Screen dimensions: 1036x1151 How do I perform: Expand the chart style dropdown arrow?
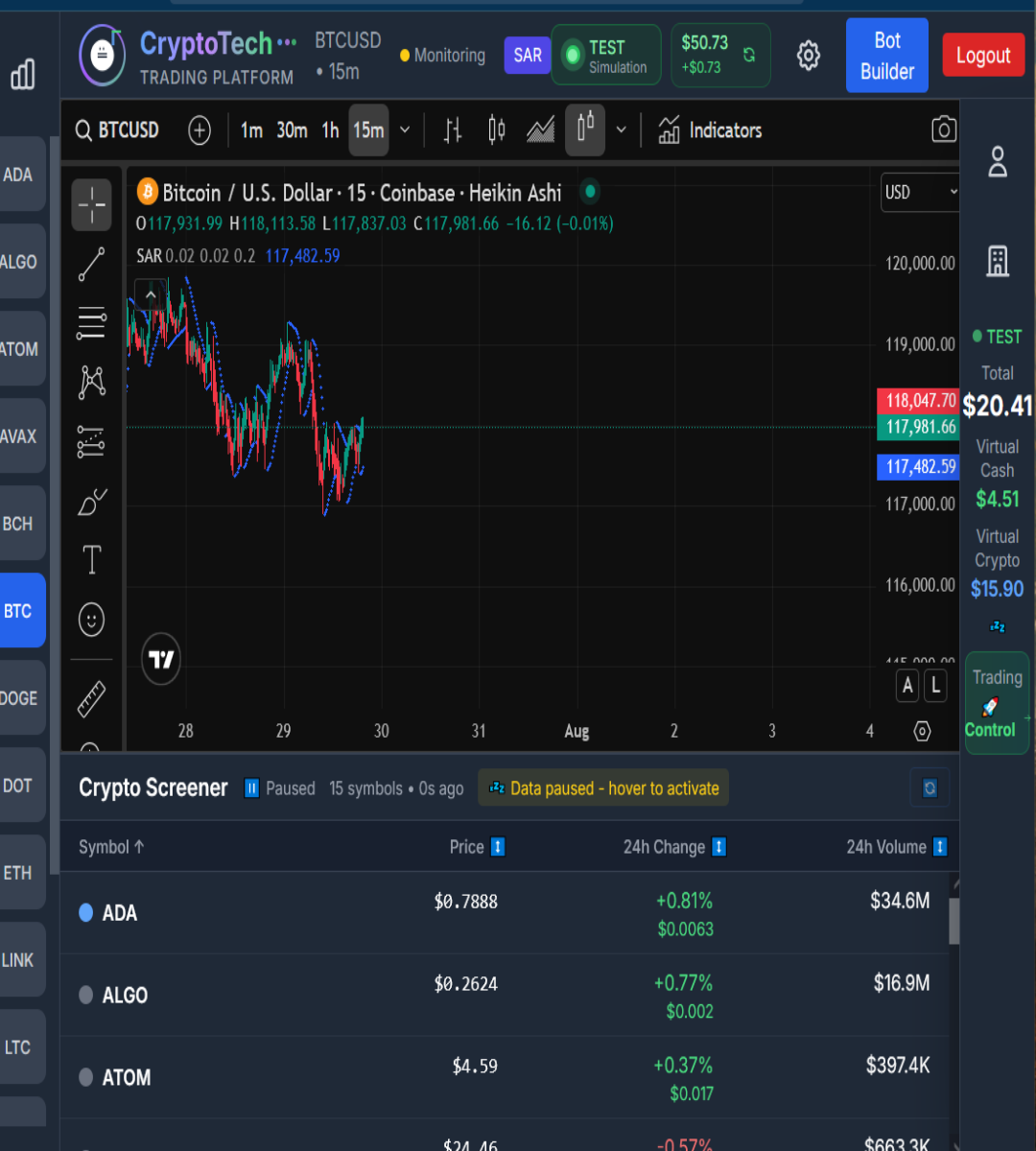tap(622, 130)
